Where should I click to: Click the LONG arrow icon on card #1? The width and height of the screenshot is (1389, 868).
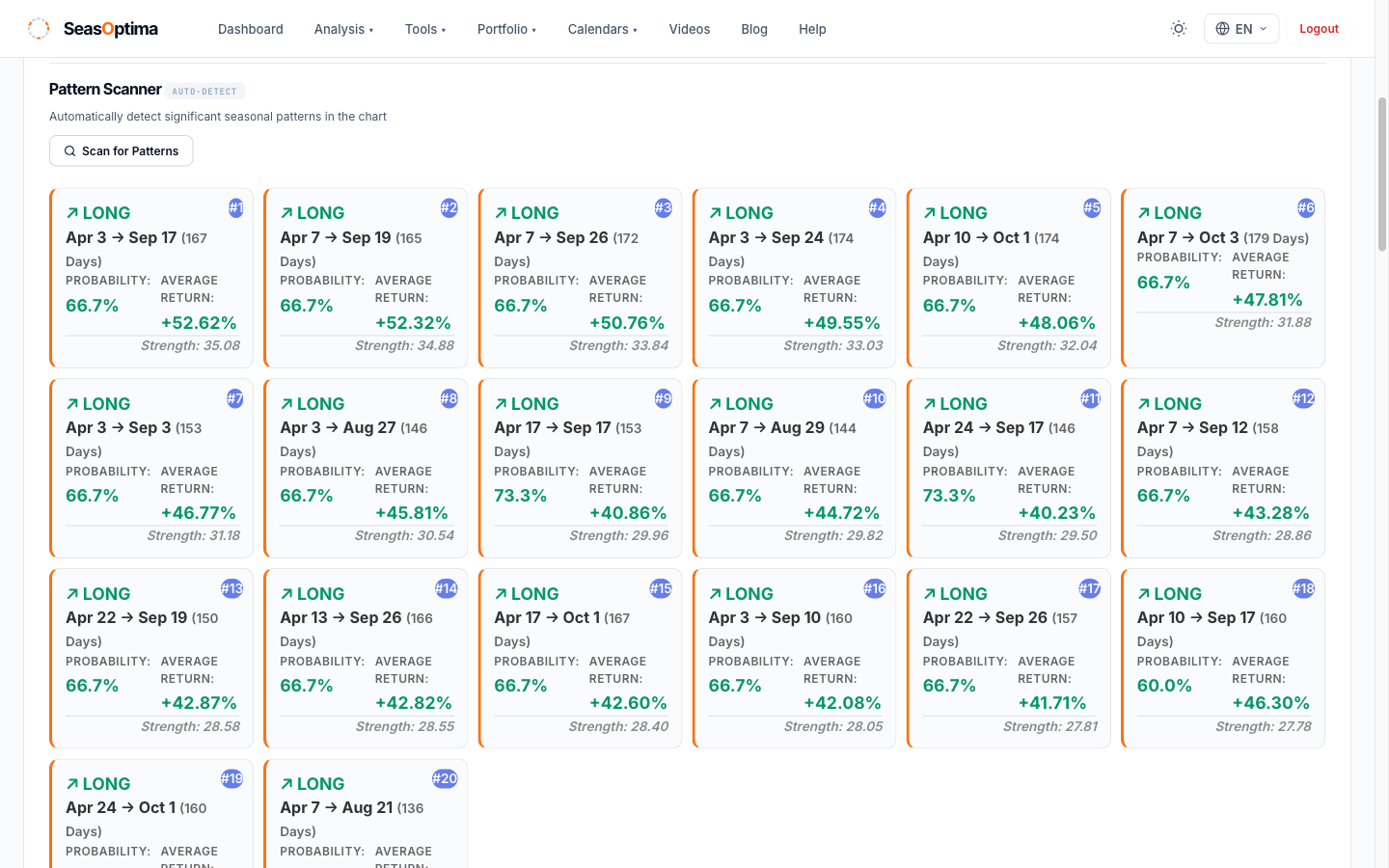72,213
